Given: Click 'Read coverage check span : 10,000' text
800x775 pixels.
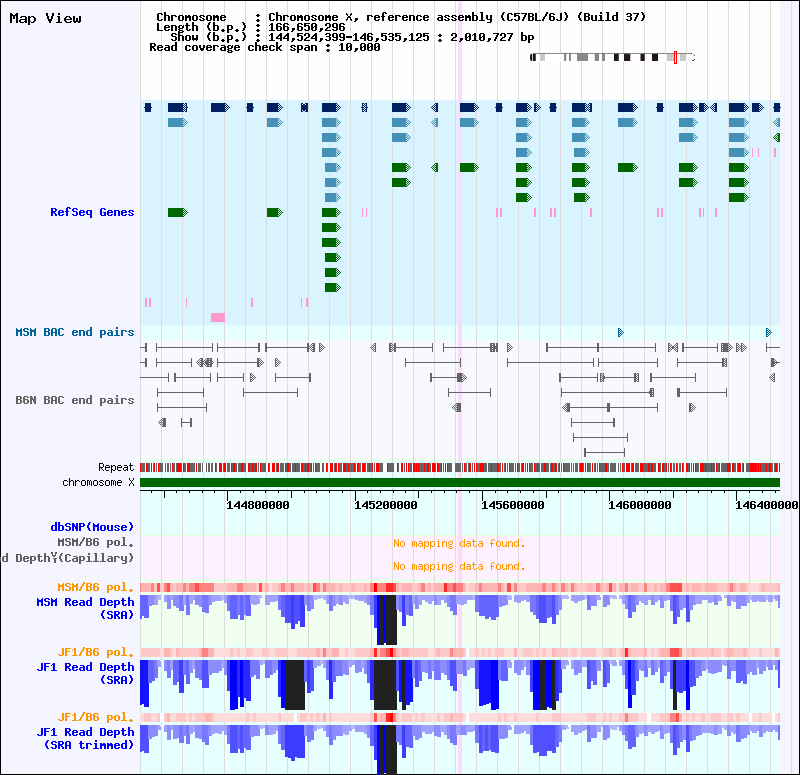Looking at the screenshot, I should pos(265,47).
